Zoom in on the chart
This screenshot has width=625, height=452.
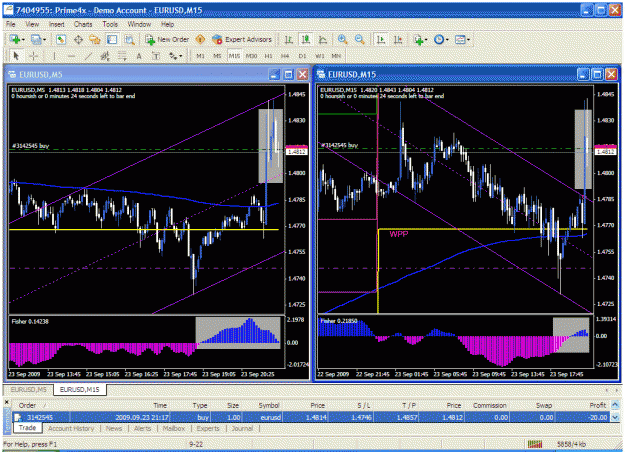[342, 39]
